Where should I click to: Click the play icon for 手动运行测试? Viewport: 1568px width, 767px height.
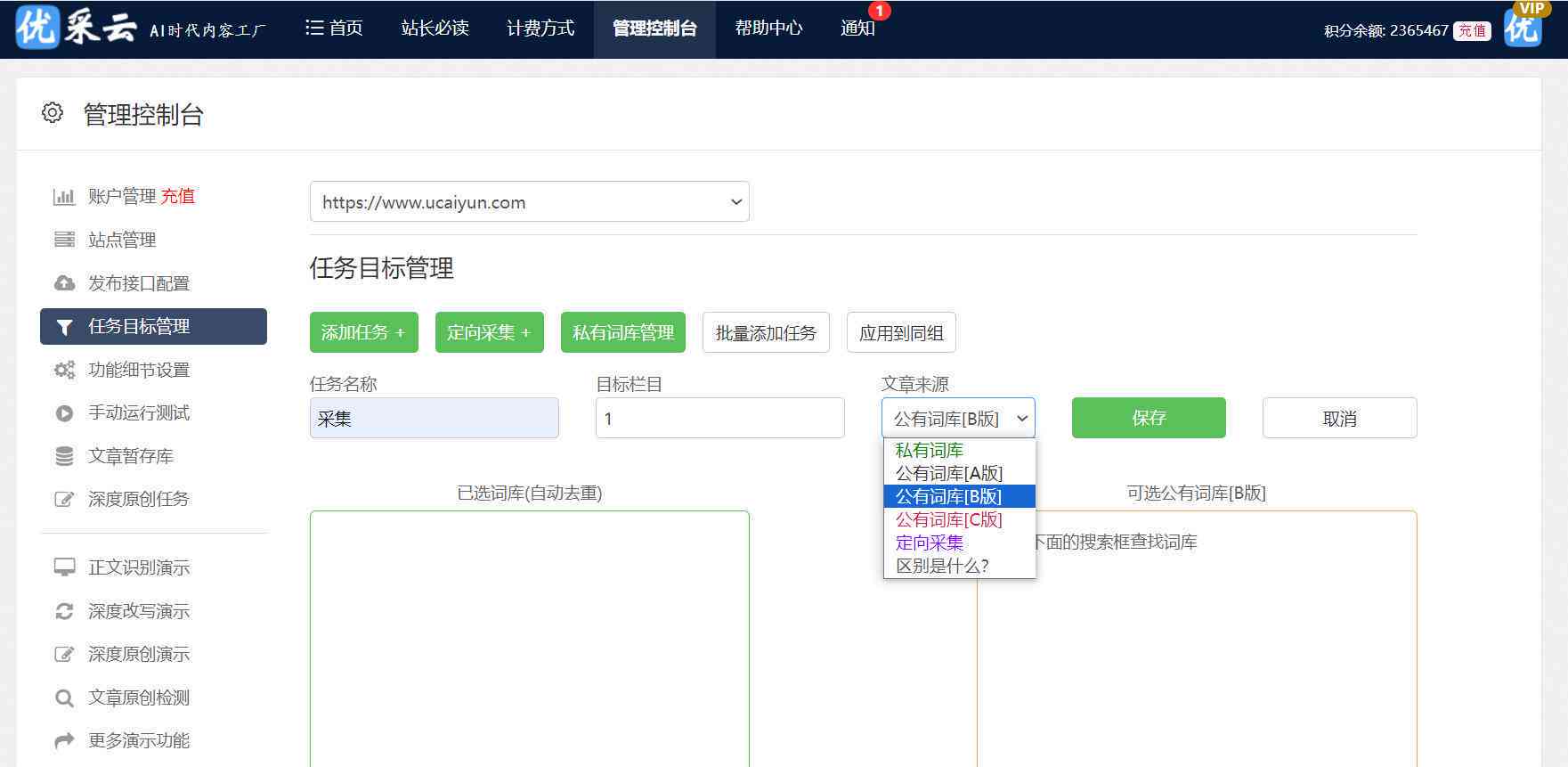pos(64,413)
